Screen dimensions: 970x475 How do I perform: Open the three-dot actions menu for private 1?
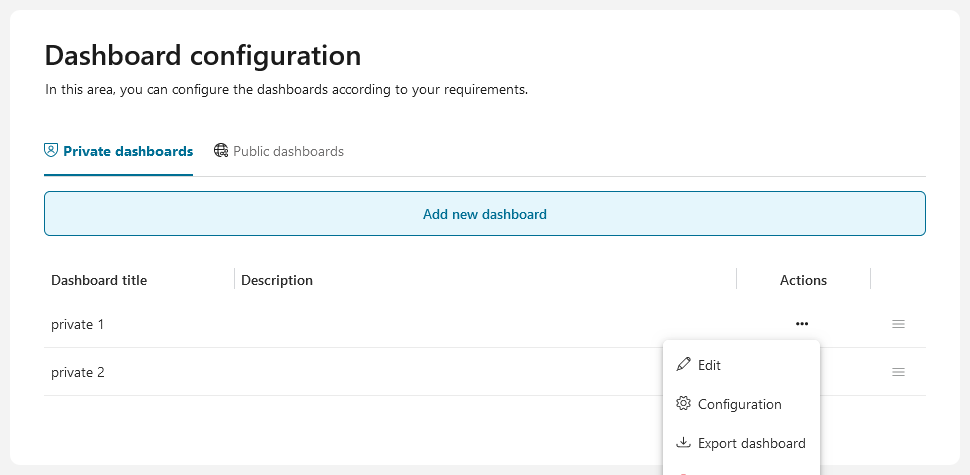802,324
